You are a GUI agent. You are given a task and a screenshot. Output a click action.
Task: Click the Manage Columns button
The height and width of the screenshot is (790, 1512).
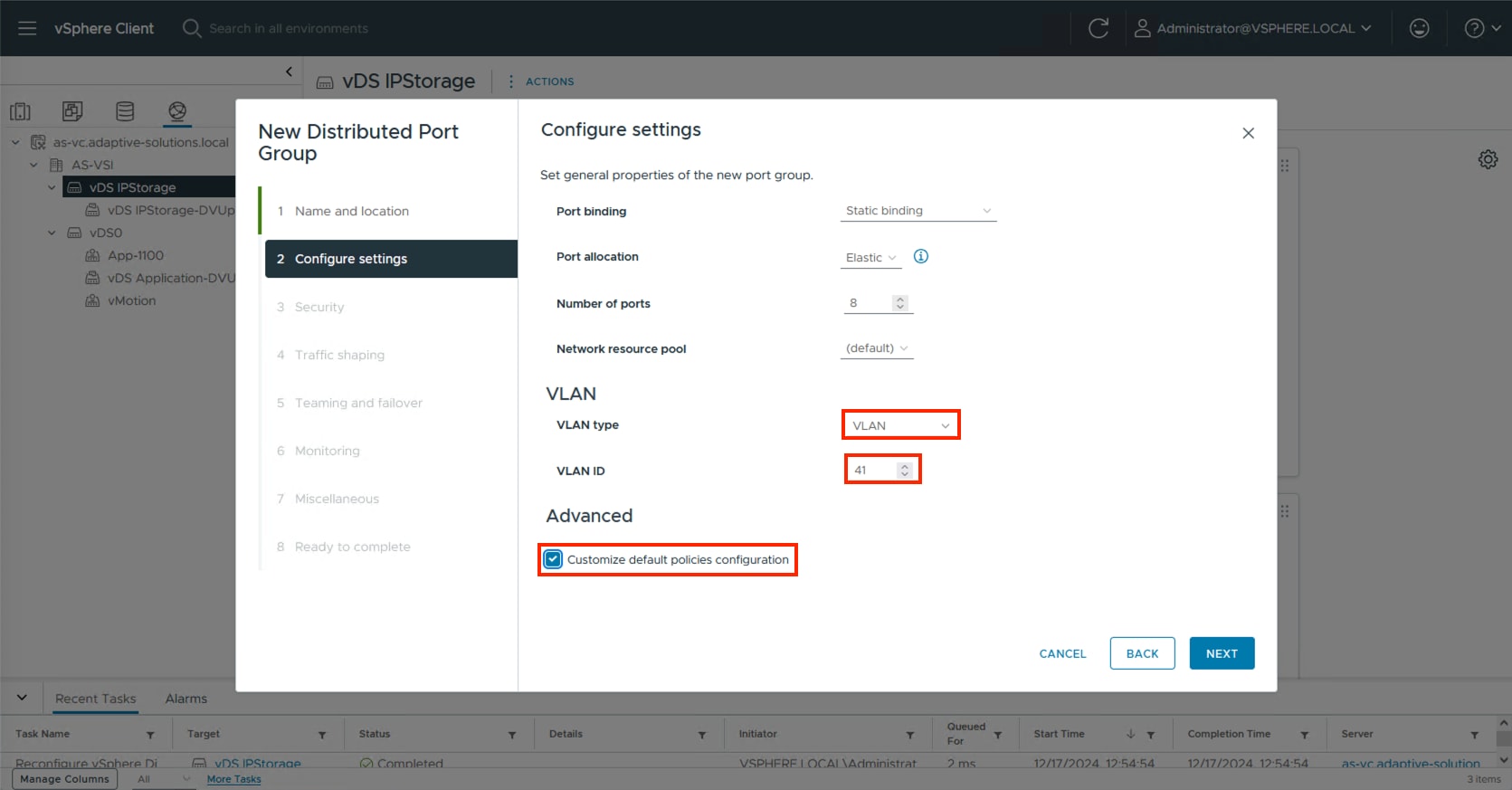point(64,779)
